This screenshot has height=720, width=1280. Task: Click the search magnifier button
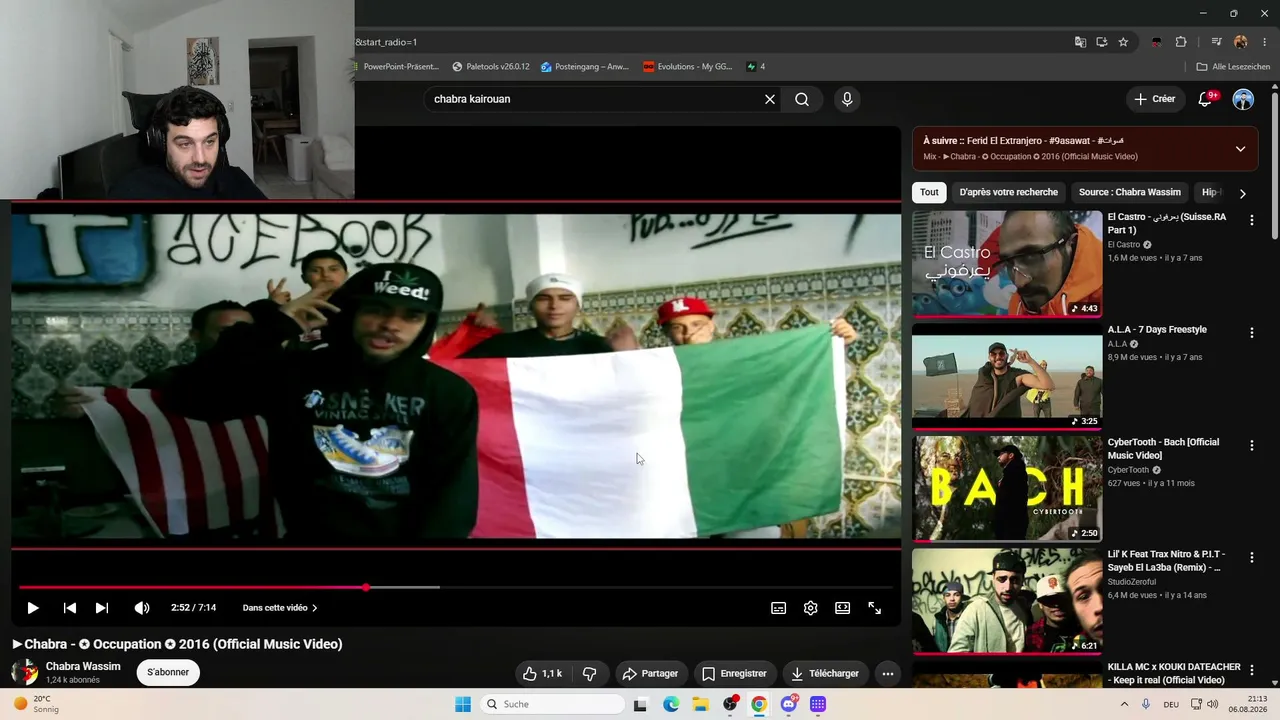click(x=802, y=99)
